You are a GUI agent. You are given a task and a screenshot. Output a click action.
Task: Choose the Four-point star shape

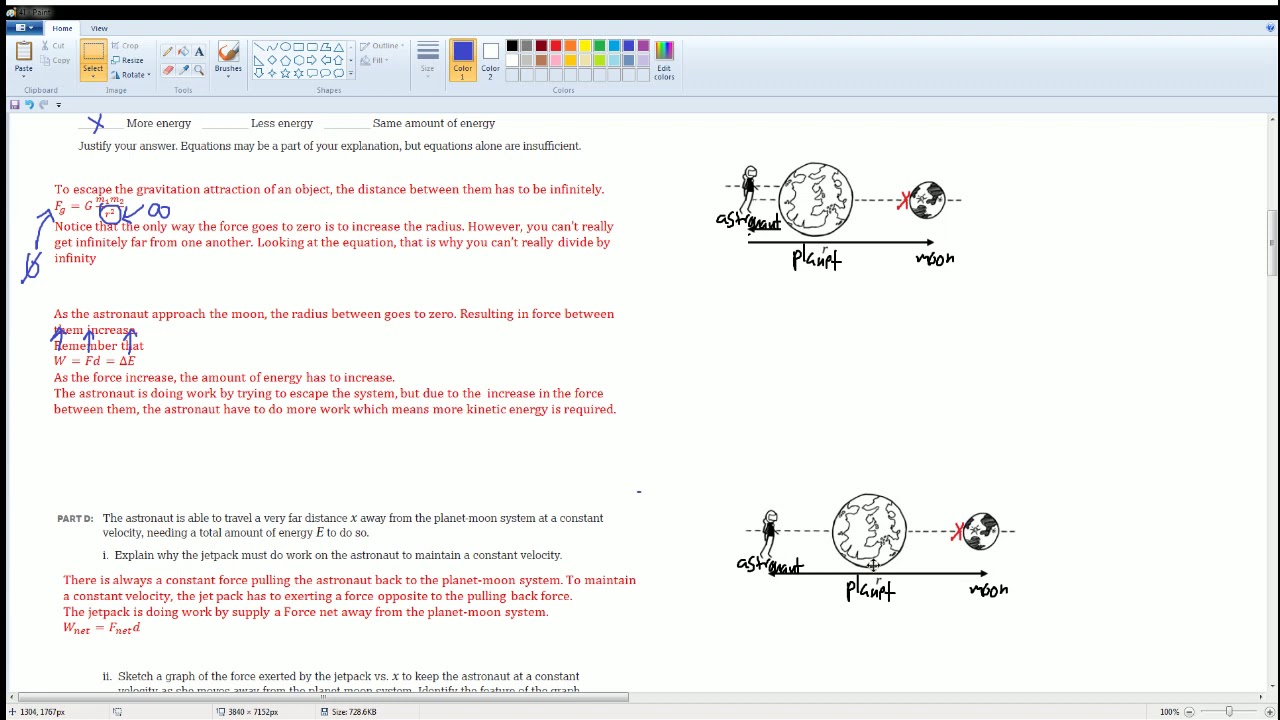271,73
